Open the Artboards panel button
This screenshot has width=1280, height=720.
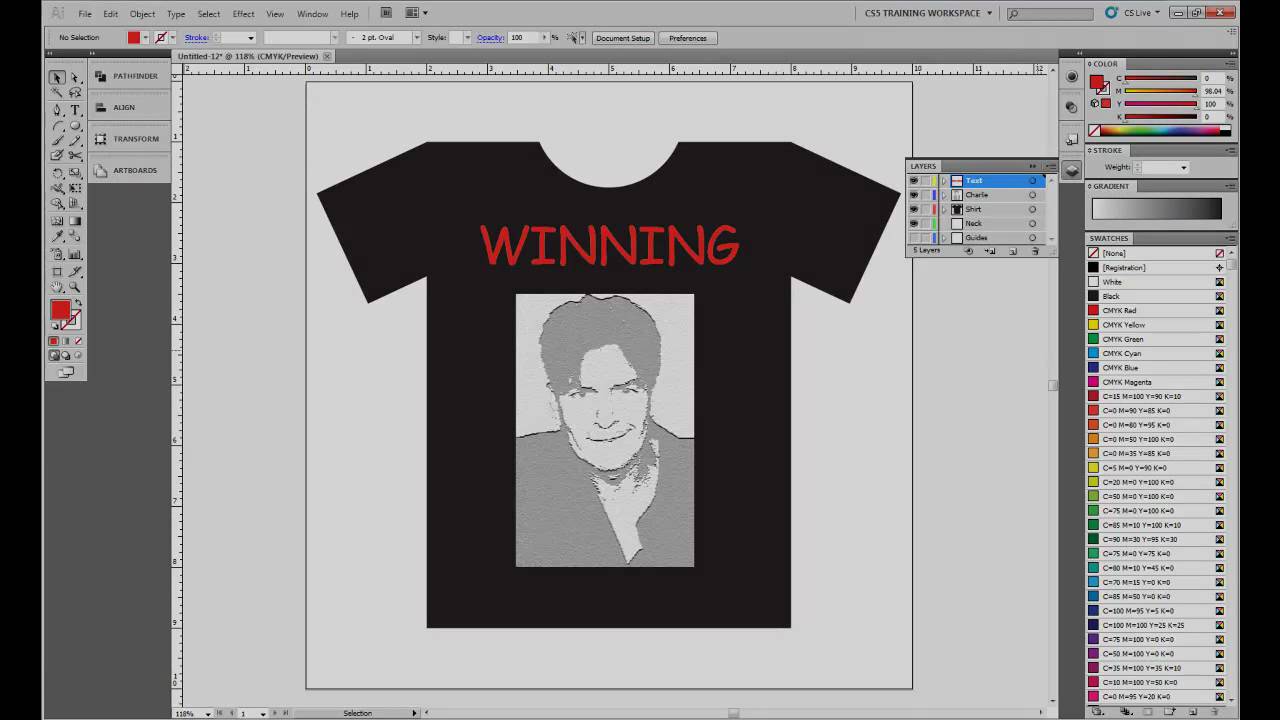pos(128,170)
